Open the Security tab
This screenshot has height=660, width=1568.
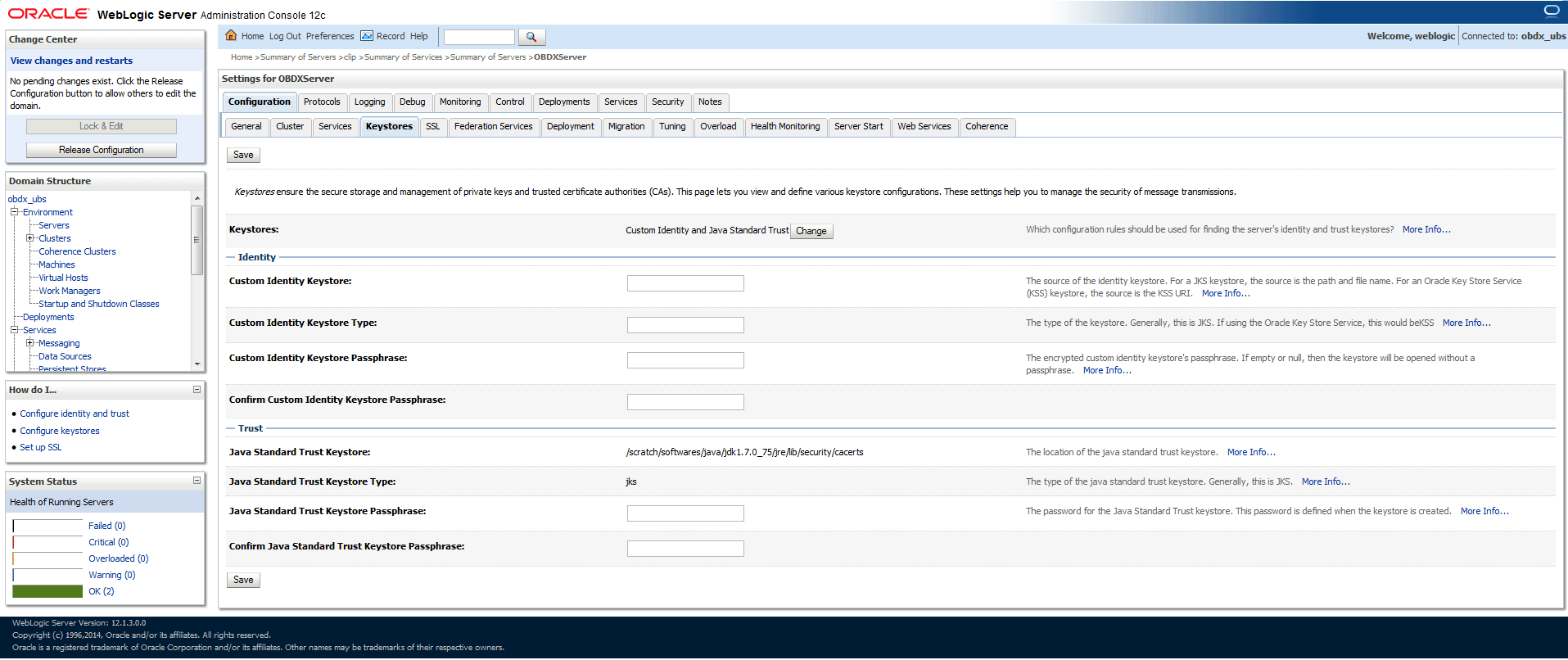[668, 102]
